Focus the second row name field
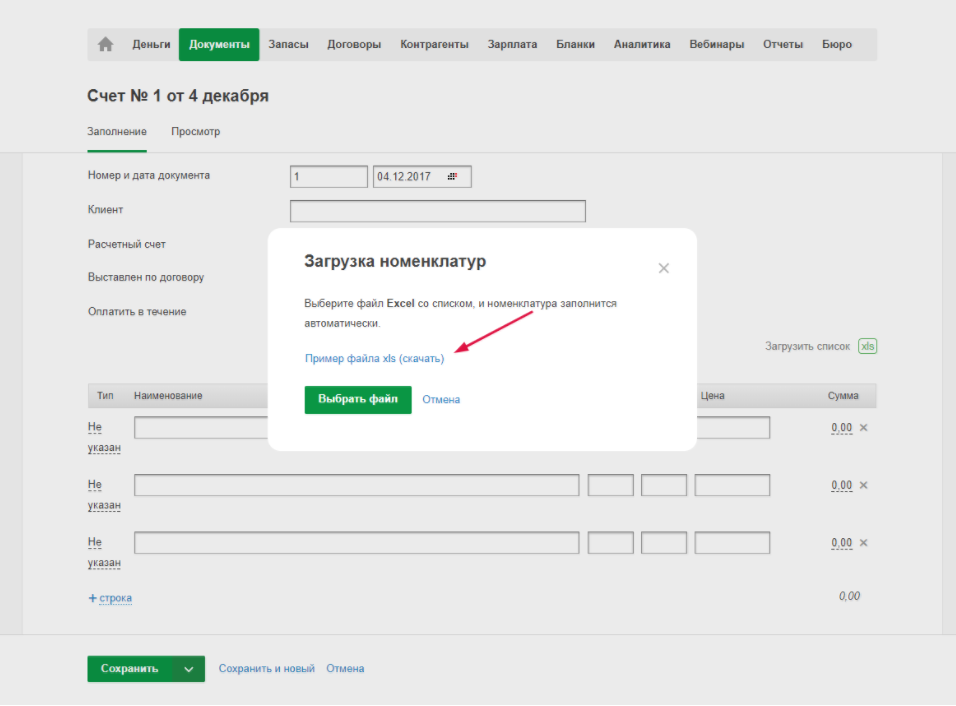 click(x=357, y=485)
